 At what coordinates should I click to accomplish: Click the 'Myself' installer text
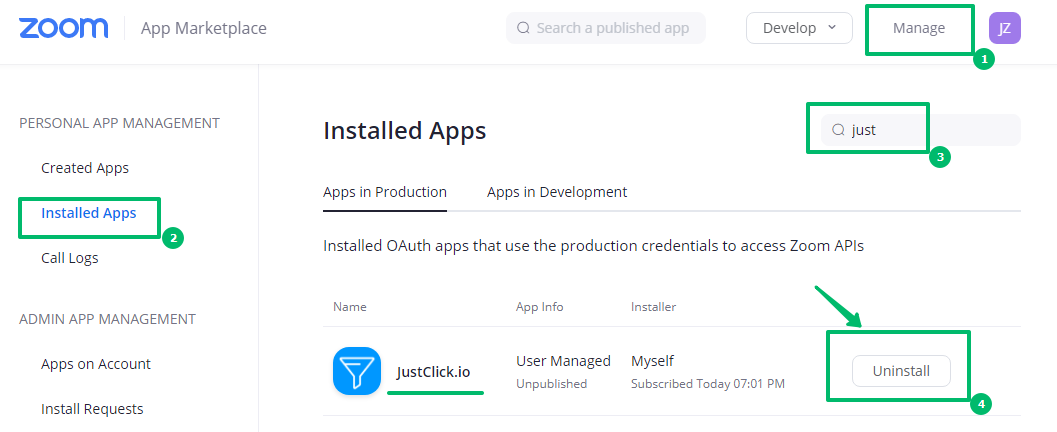[653, 361]
